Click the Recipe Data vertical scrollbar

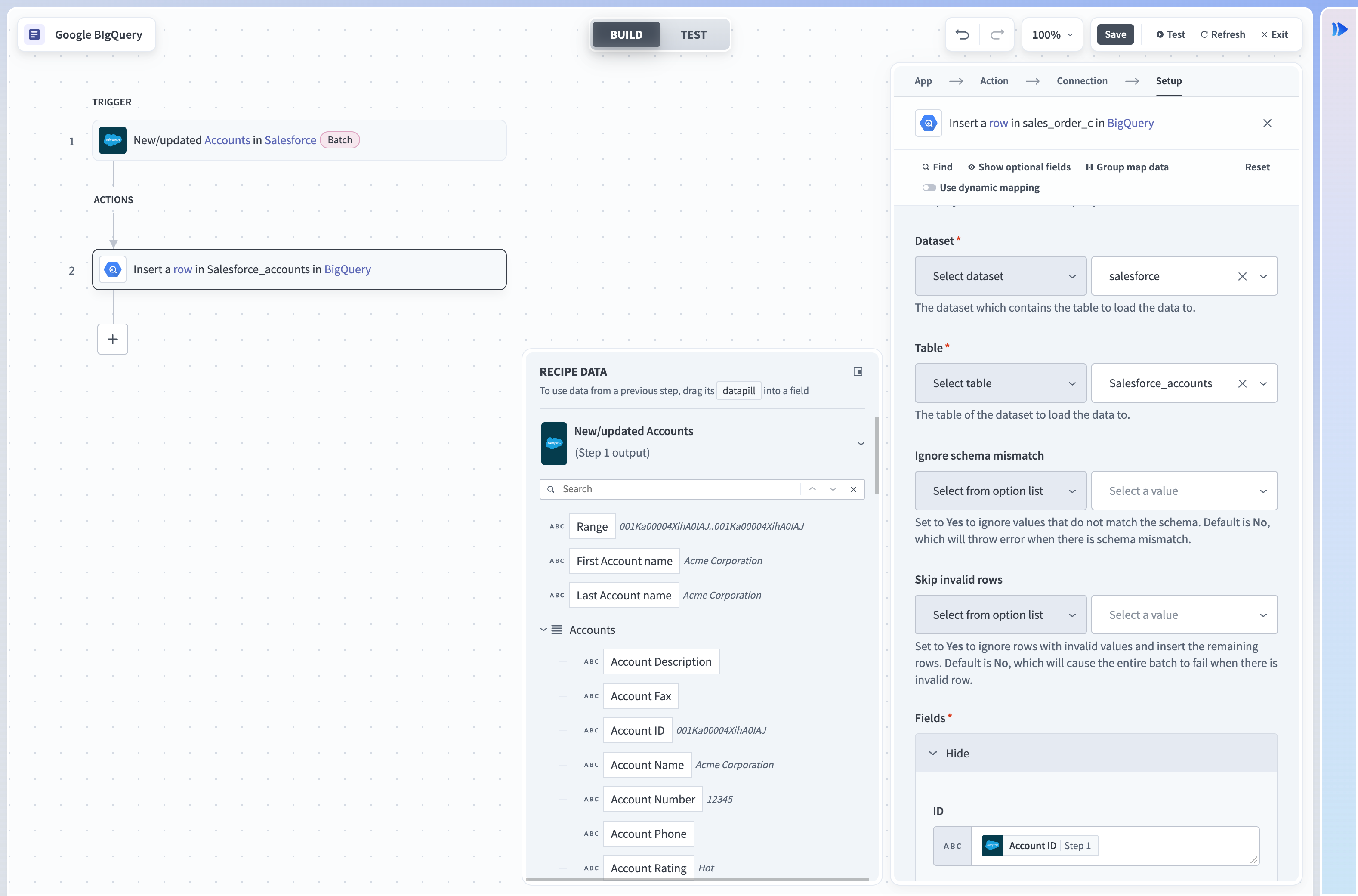point(877,456)
